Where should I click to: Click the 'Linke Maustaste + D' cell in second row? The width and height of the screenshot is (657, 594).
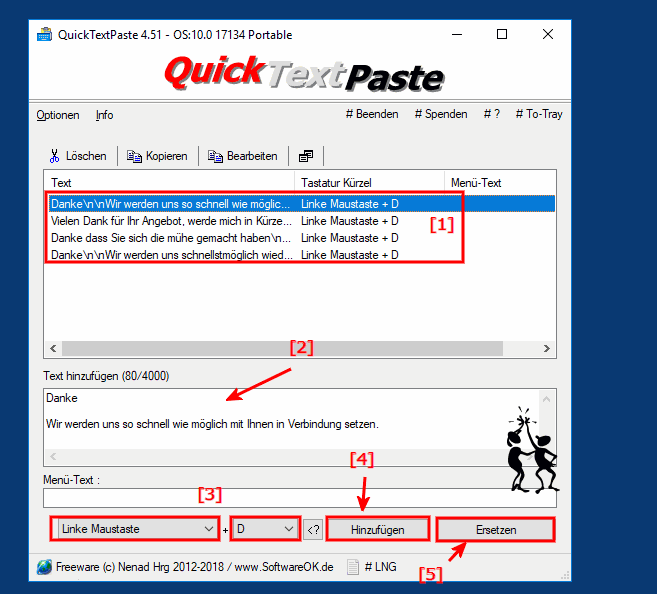(x=349, y=221)
